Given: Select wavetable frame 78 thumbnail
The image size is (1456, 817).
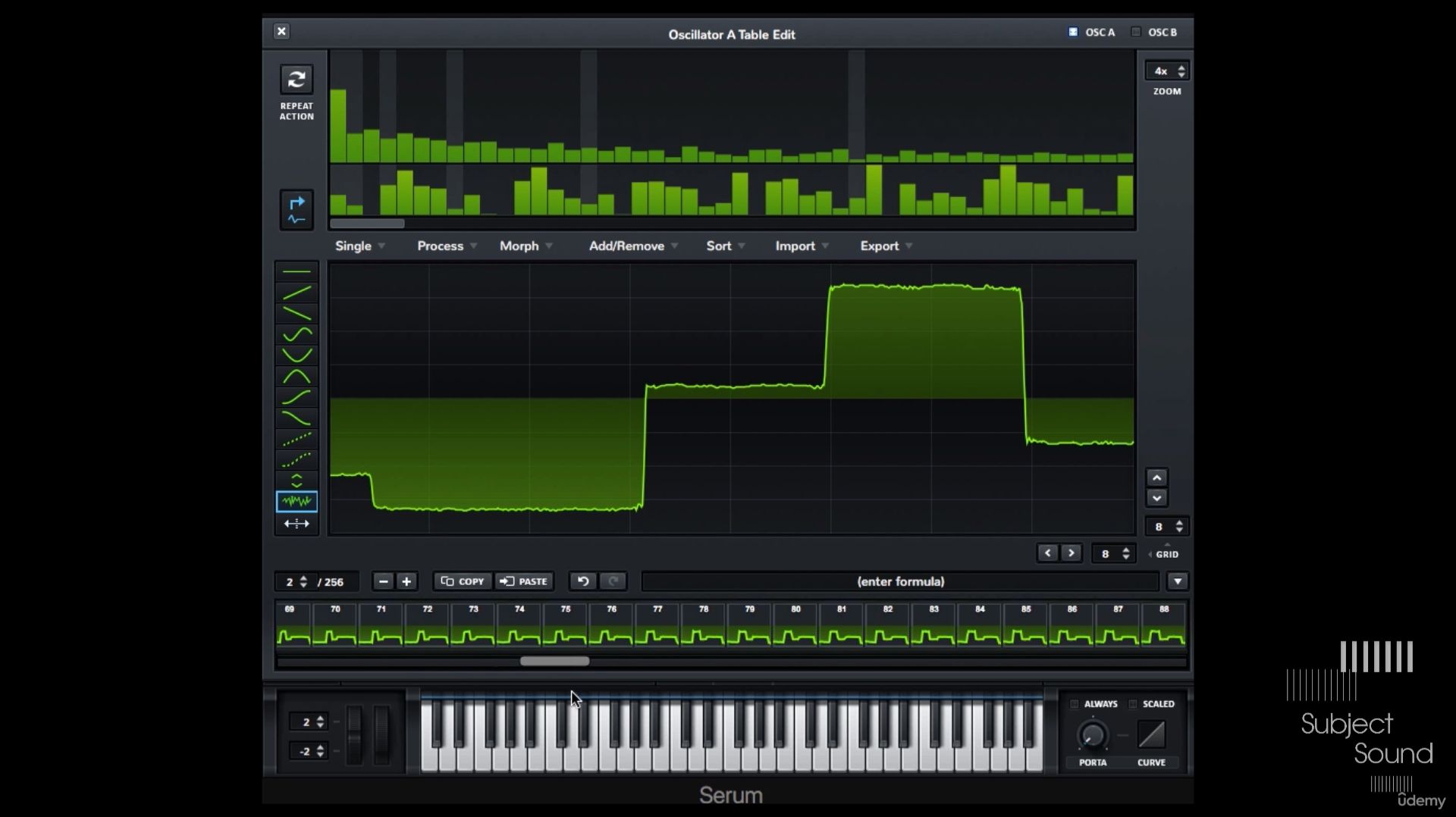Looking at the screenshot, I should tap(703, 625).
